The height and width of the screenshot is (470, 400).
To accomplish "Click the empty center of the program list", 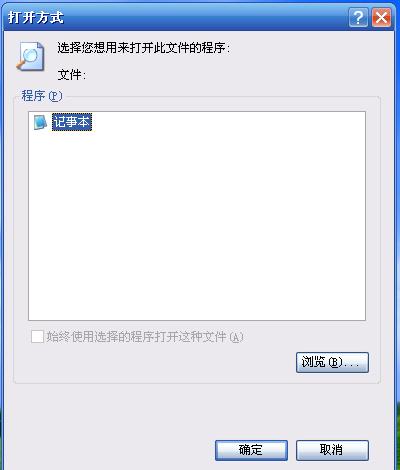I will 197,216.
